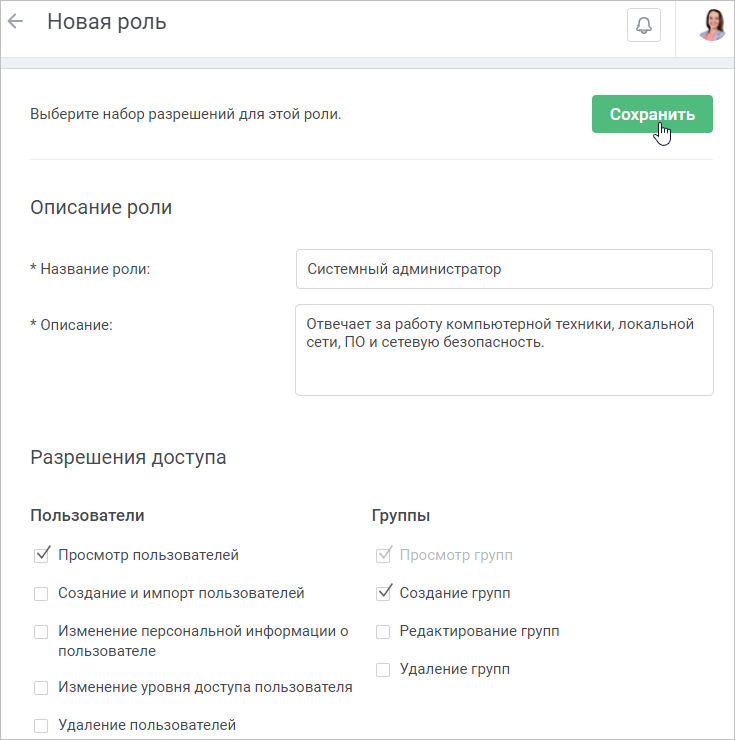Enable Создание и импорт пользователей
Screen dimensions: 735x740
[41, 594]
